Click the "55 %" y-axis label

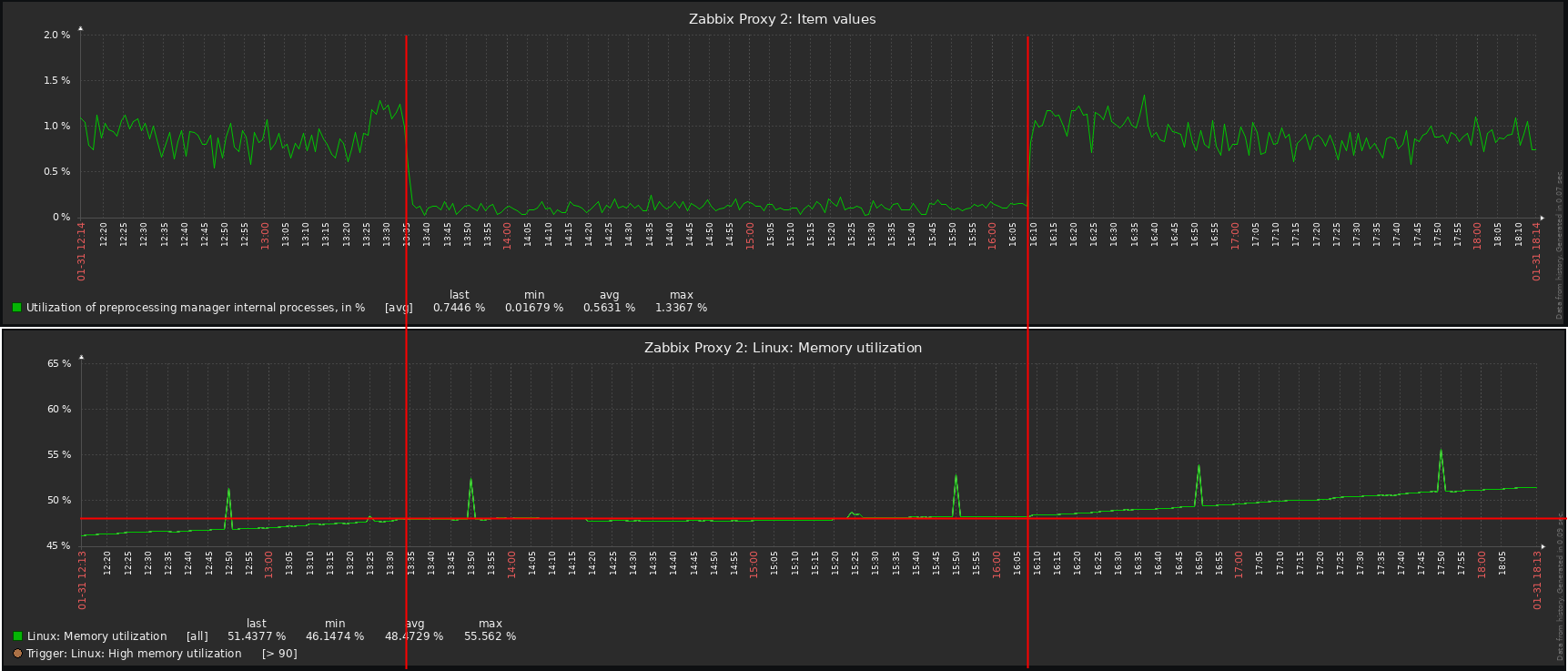59,455
